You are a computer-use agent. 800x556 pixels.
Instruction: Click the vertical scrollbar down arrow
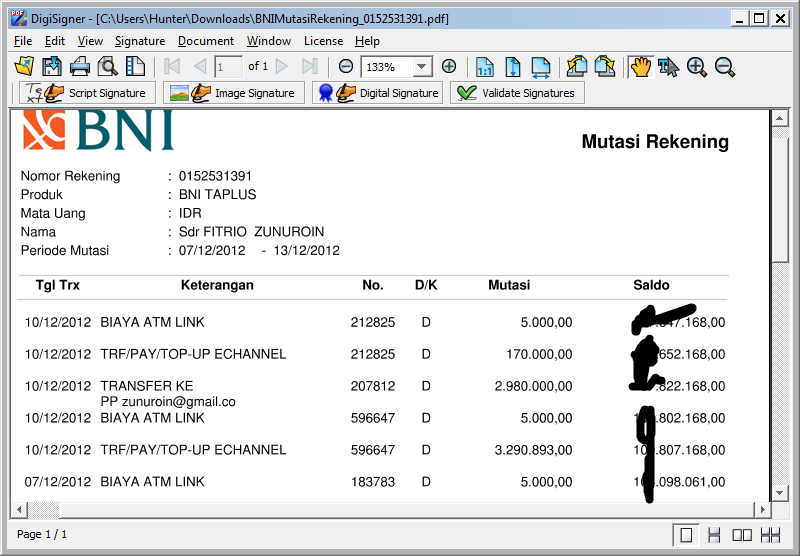tap(779, 493)
